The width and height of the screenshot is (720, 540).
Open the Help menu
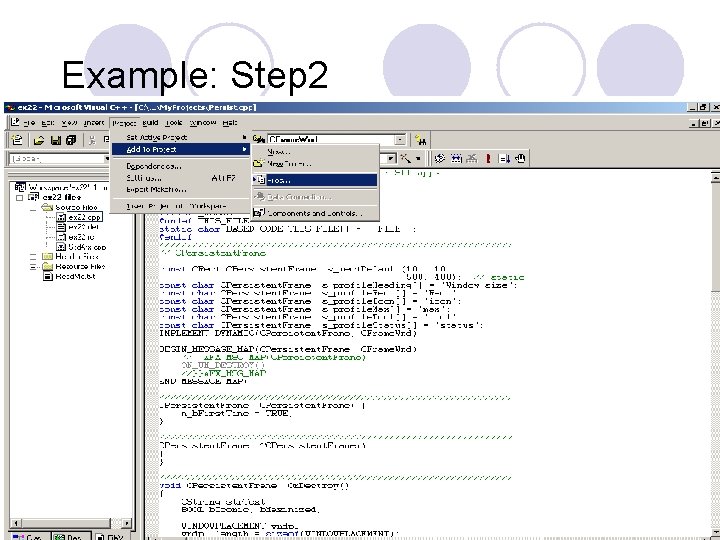click(x=230, y=123)
